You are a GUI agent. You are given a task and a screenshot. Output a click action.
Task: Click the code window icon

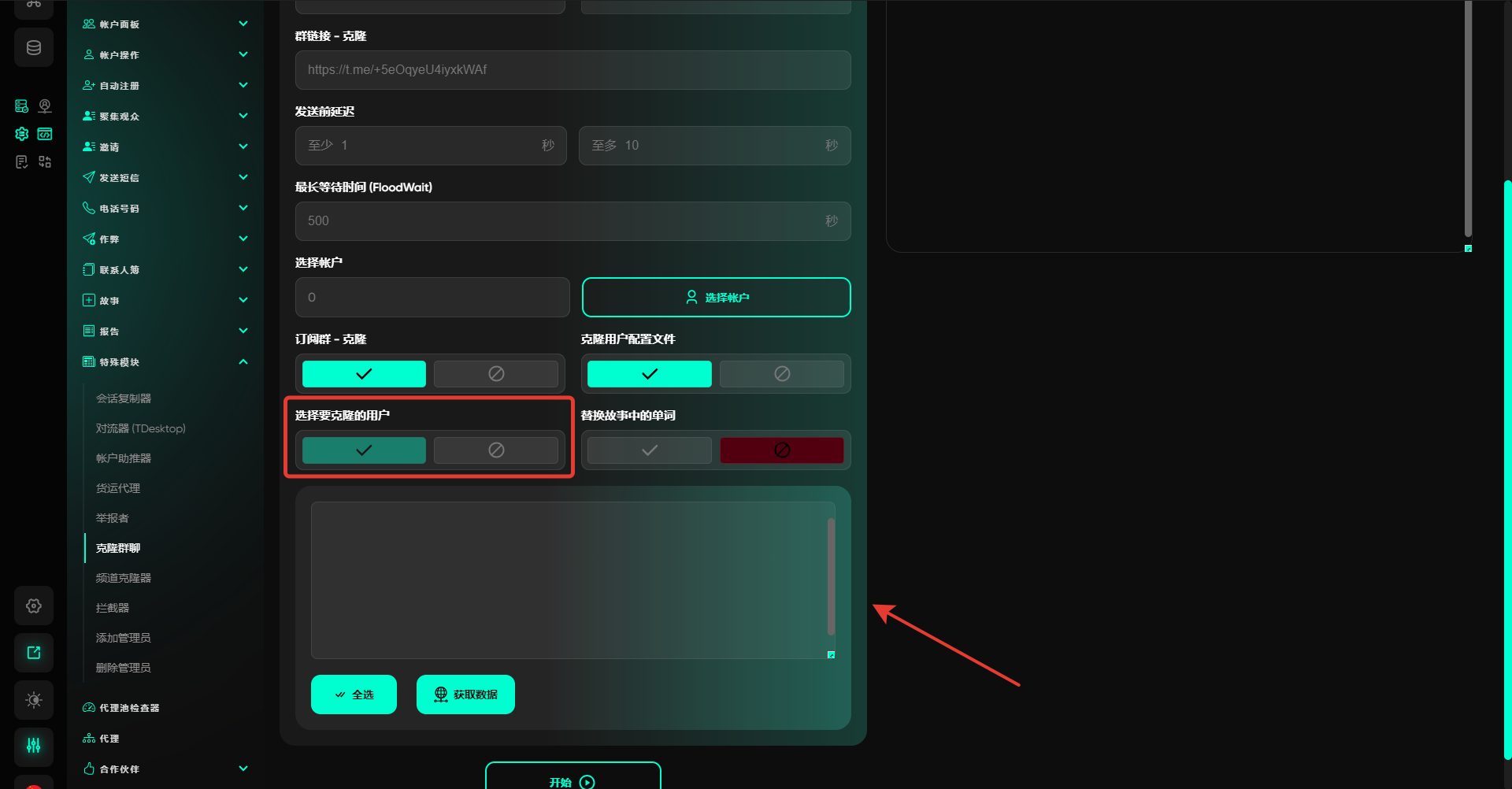pyautogui.click(x=45, y=134)
